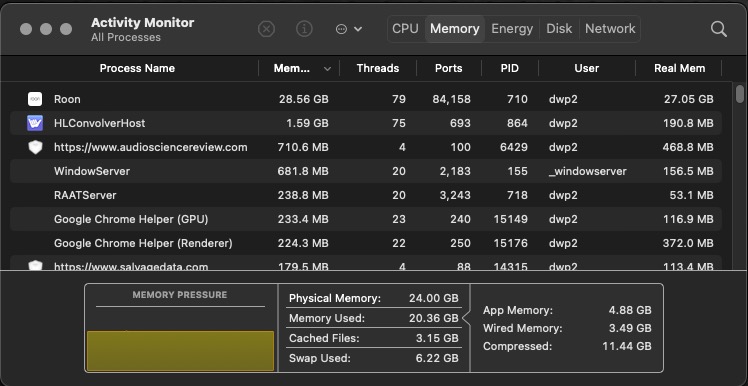
Task: Click the 681.8 MB memory value
Action: [303, 171]
